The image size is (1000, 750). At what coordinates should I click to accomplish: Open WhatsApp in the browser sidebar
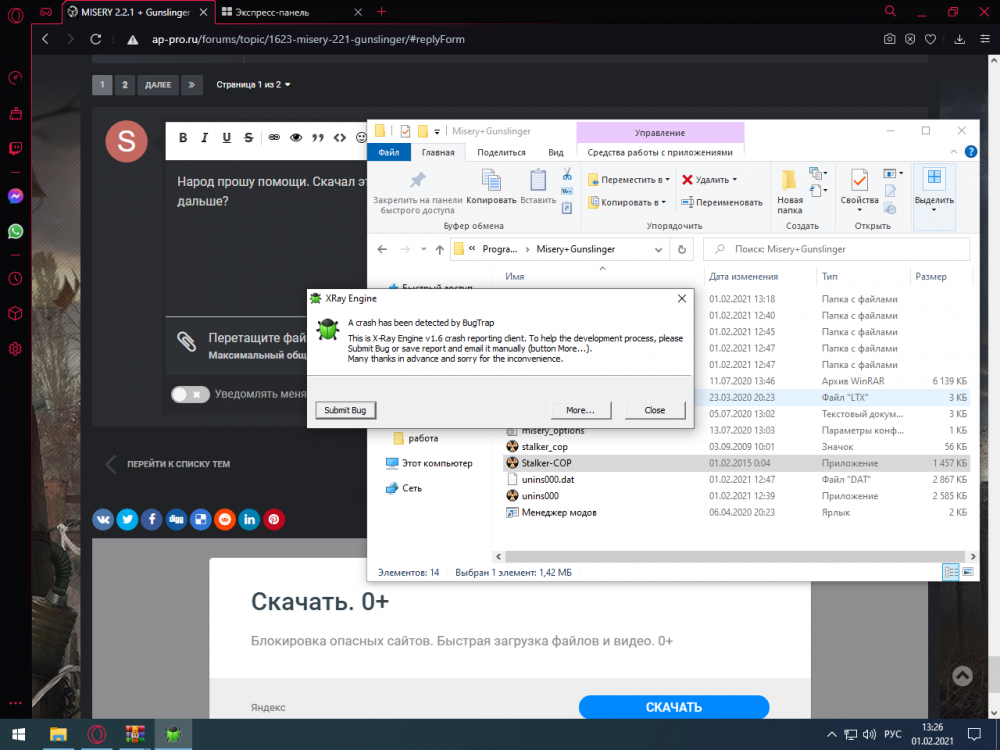(15, 231)
